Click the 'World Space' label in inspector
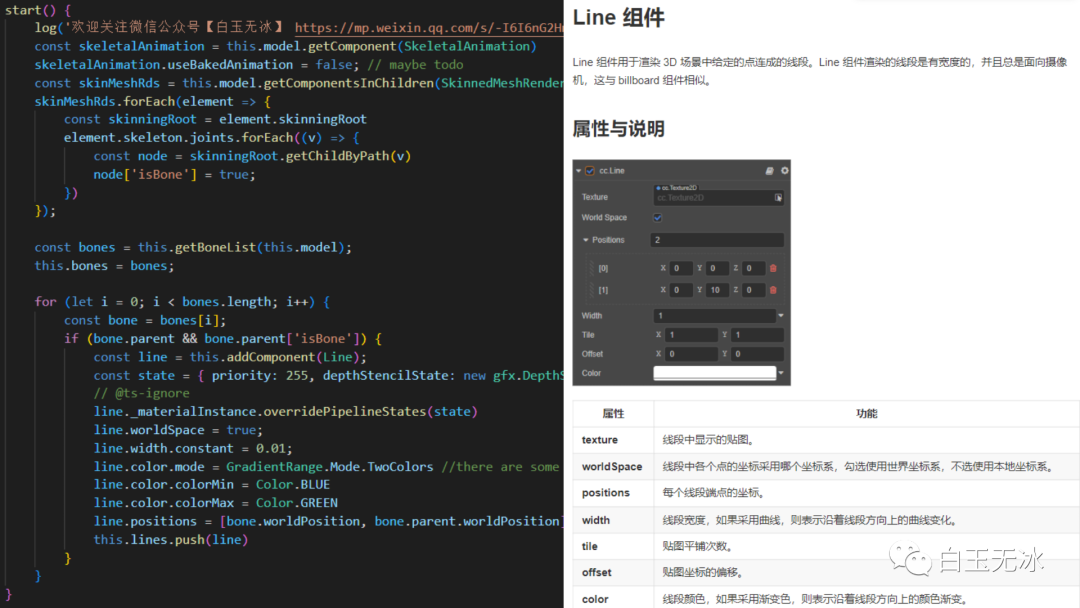The image size is (1080, 608). click(604, 218)
